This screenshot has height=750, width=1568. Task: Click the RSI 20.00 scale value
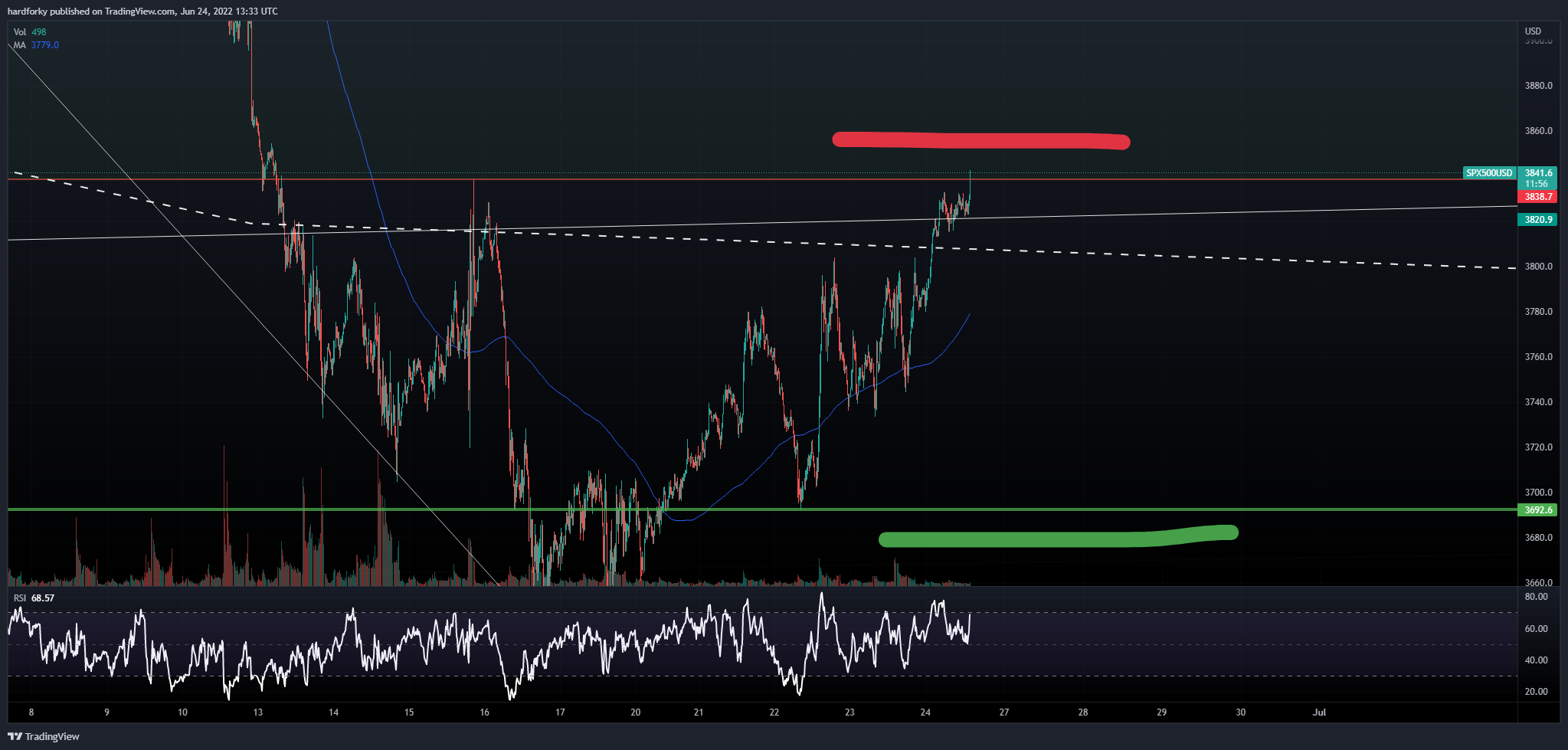click(1536, 692)
